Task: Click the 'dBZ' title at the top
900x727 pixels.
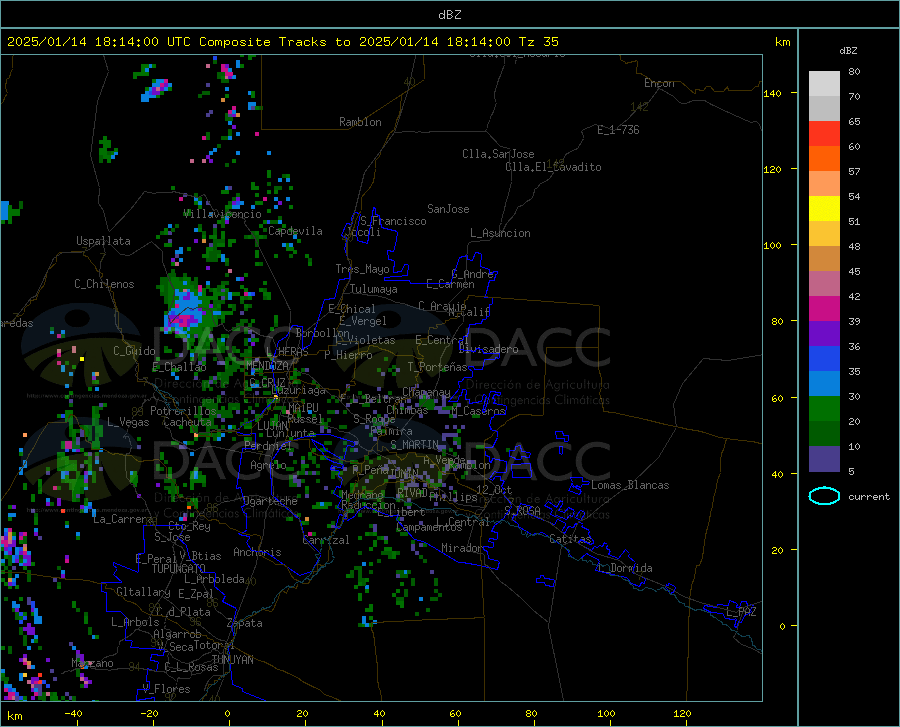Action: coord(449,15)
